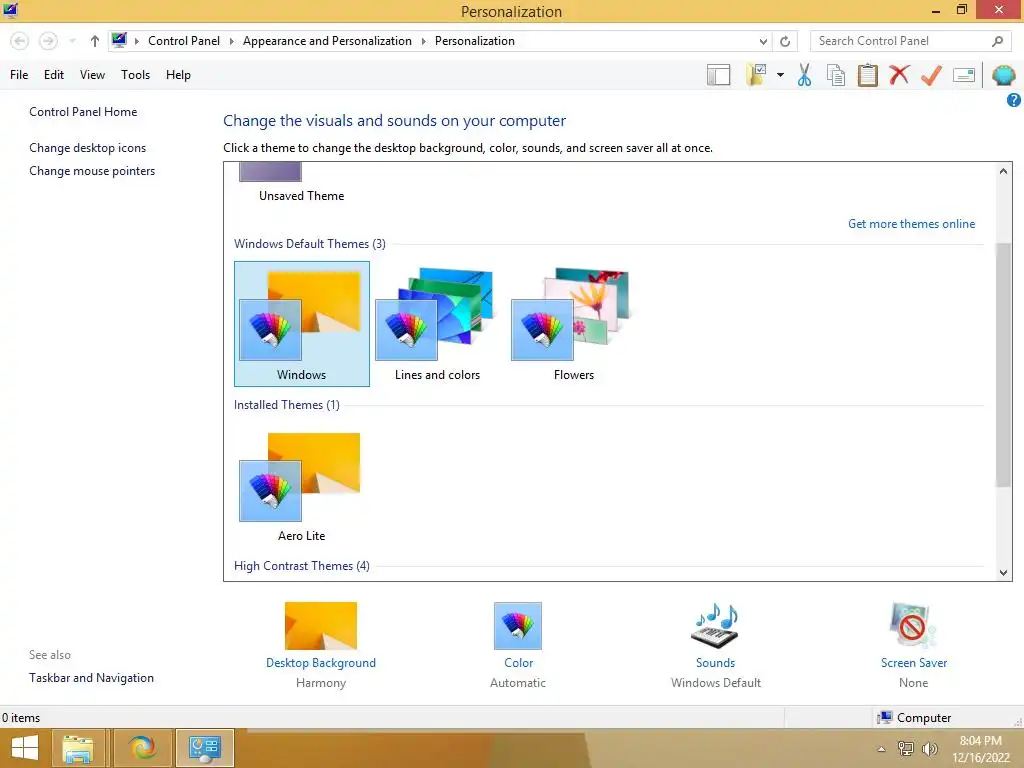The image size is (1024, 768).
Task: Expand chevron after Appearance and Personalization
Action: tap(423, 41)
